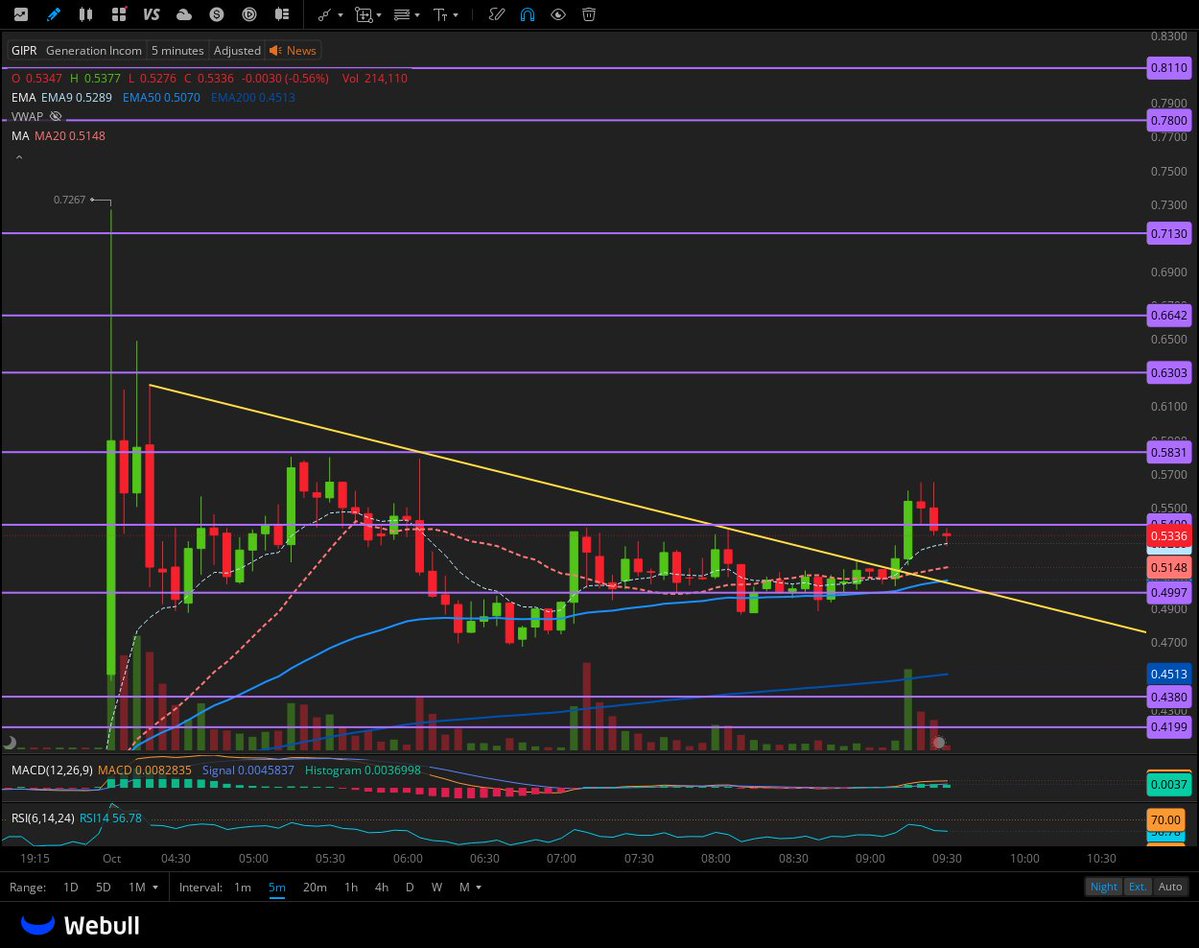Select the horizontal lines tool
The image size is (1199, 948).
click(x=401, y=15)
